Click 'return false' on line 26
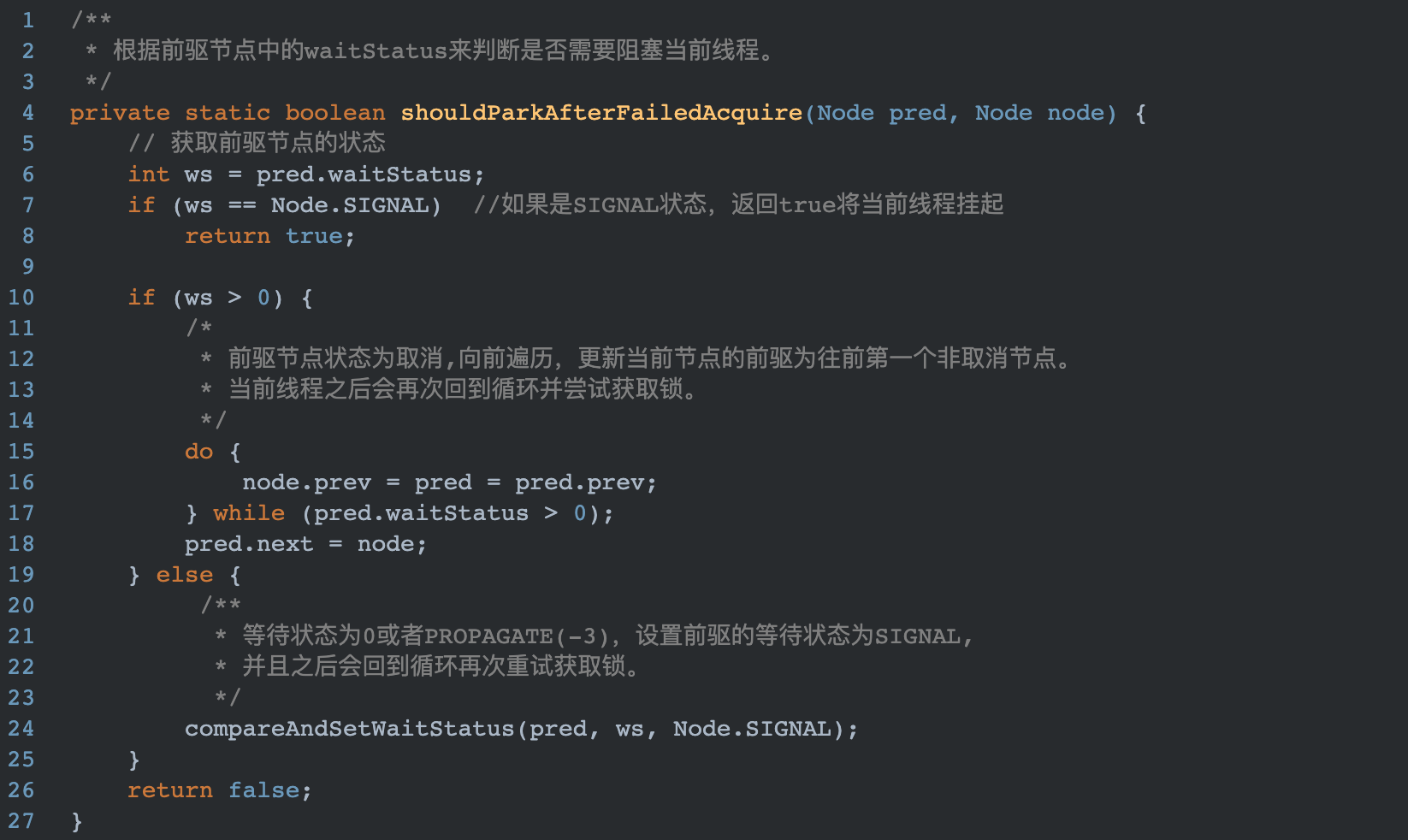 click(214, 790)
